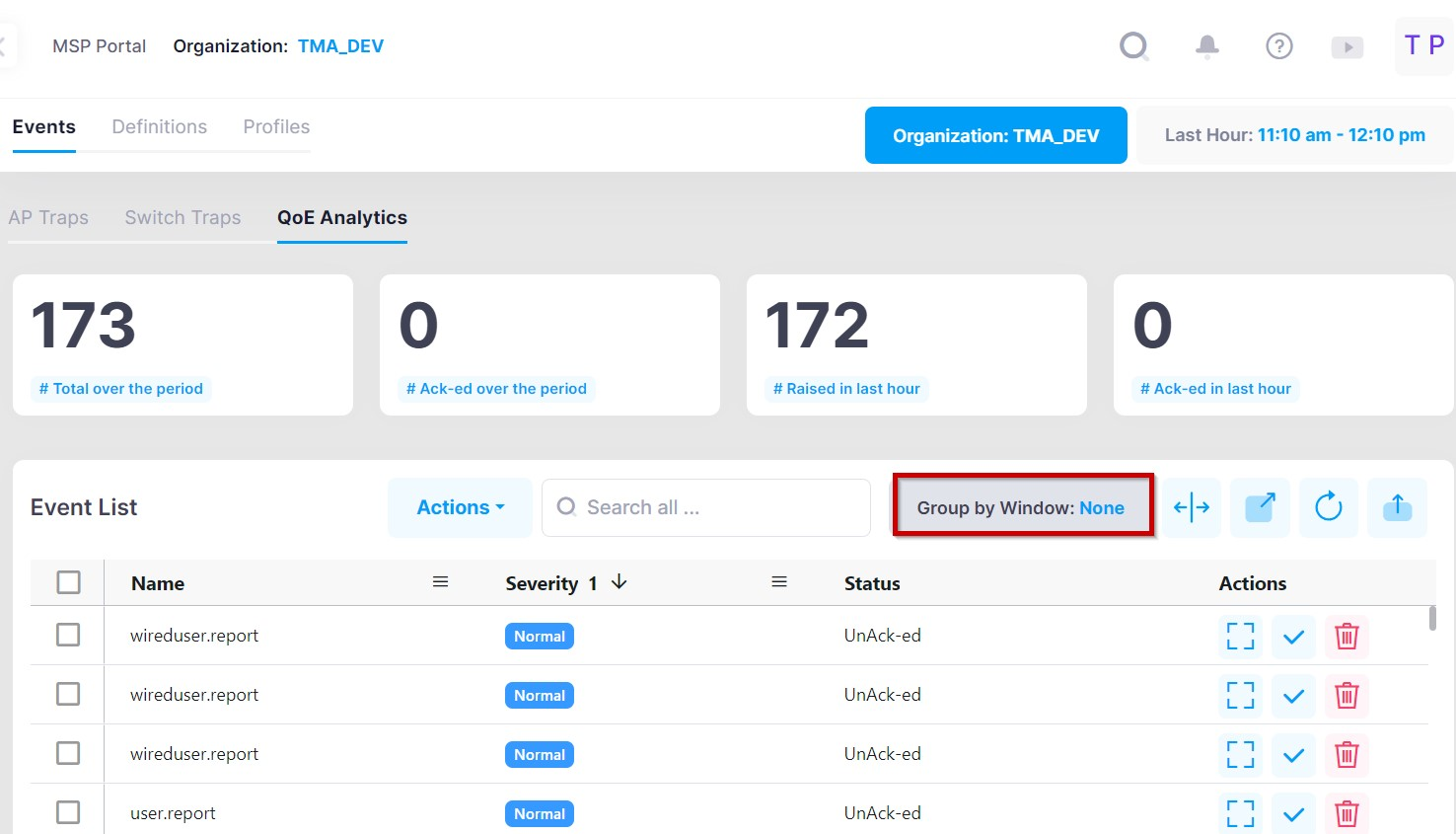Open the Last Hour time range selector
This screenshot has height=834, width=1456.
coord(1293,135)
